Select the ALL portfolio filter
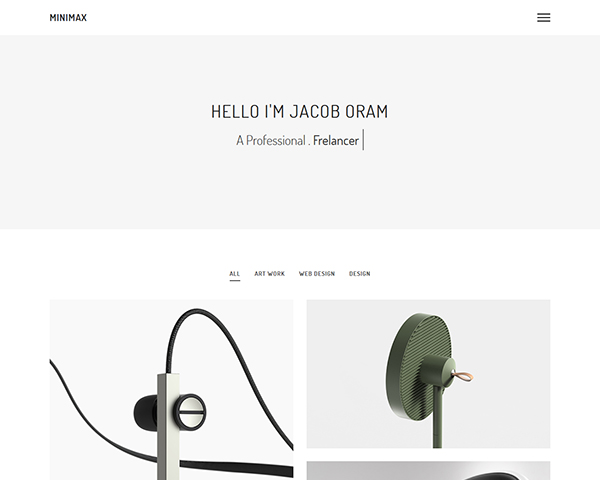 [235, 274]
